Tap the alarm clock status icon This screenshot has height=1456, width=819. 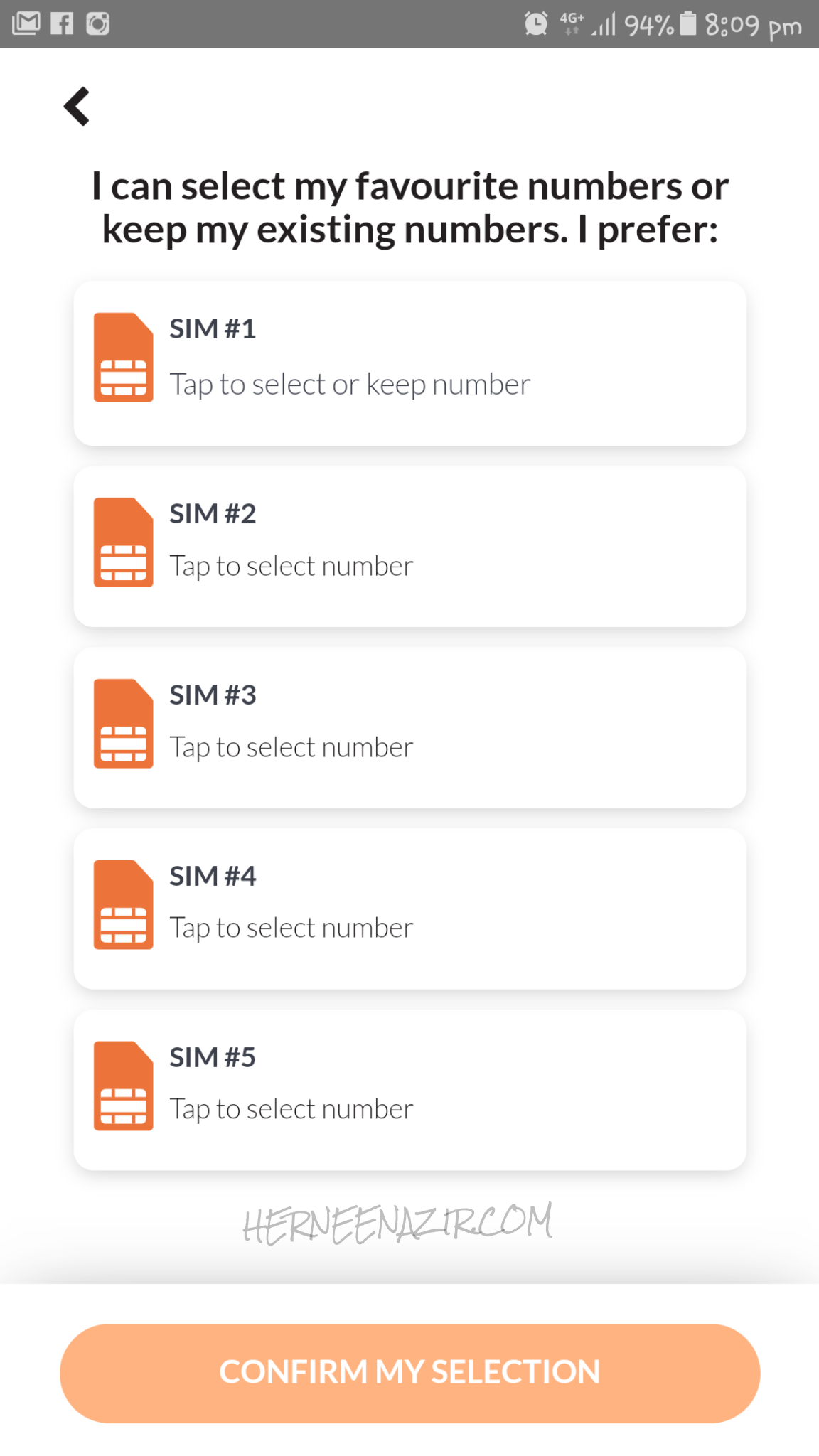click(x=536, y=23)
